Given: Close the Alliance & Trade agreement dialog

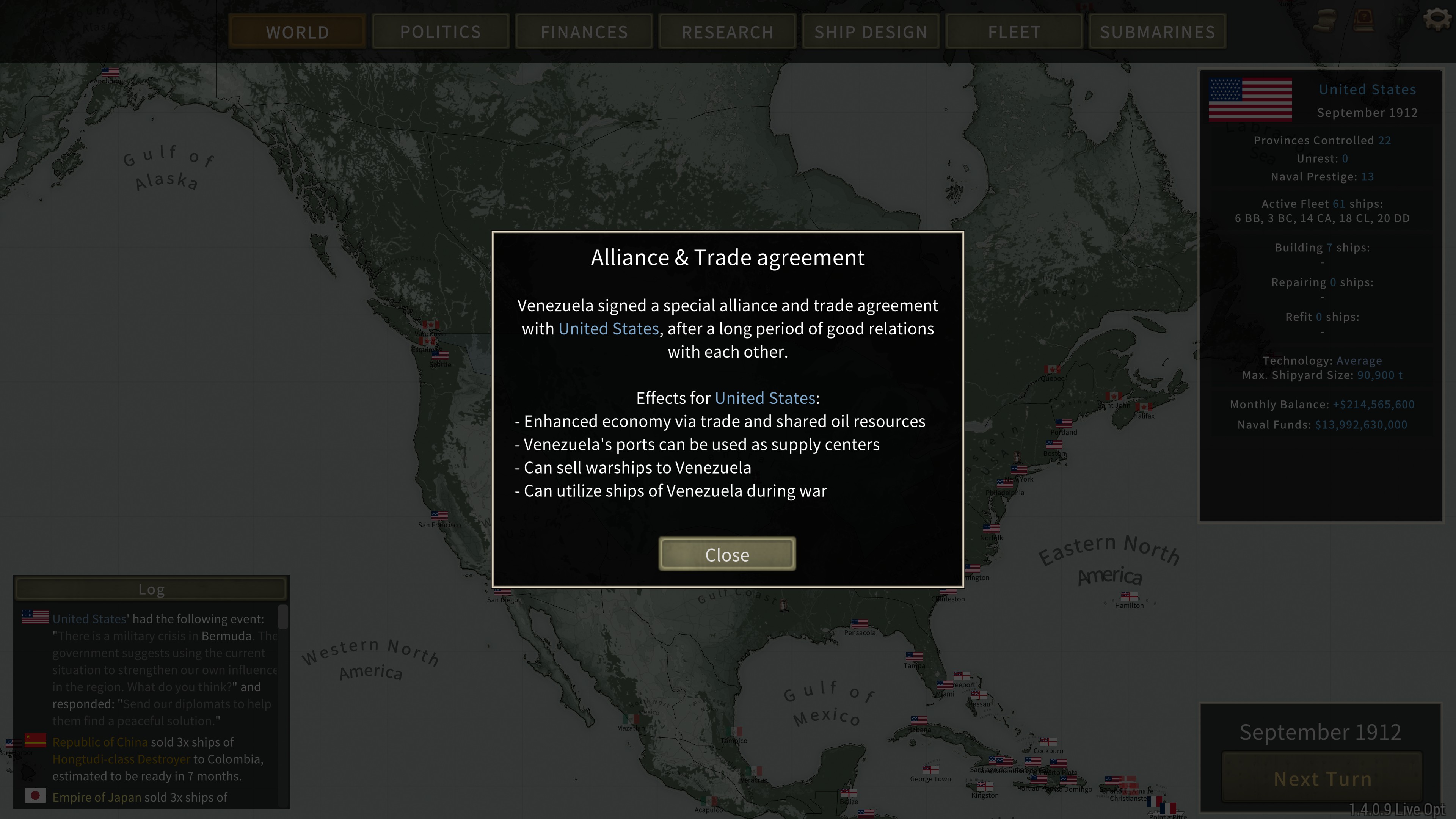Looking at the screenshot, I should (727, 554).
